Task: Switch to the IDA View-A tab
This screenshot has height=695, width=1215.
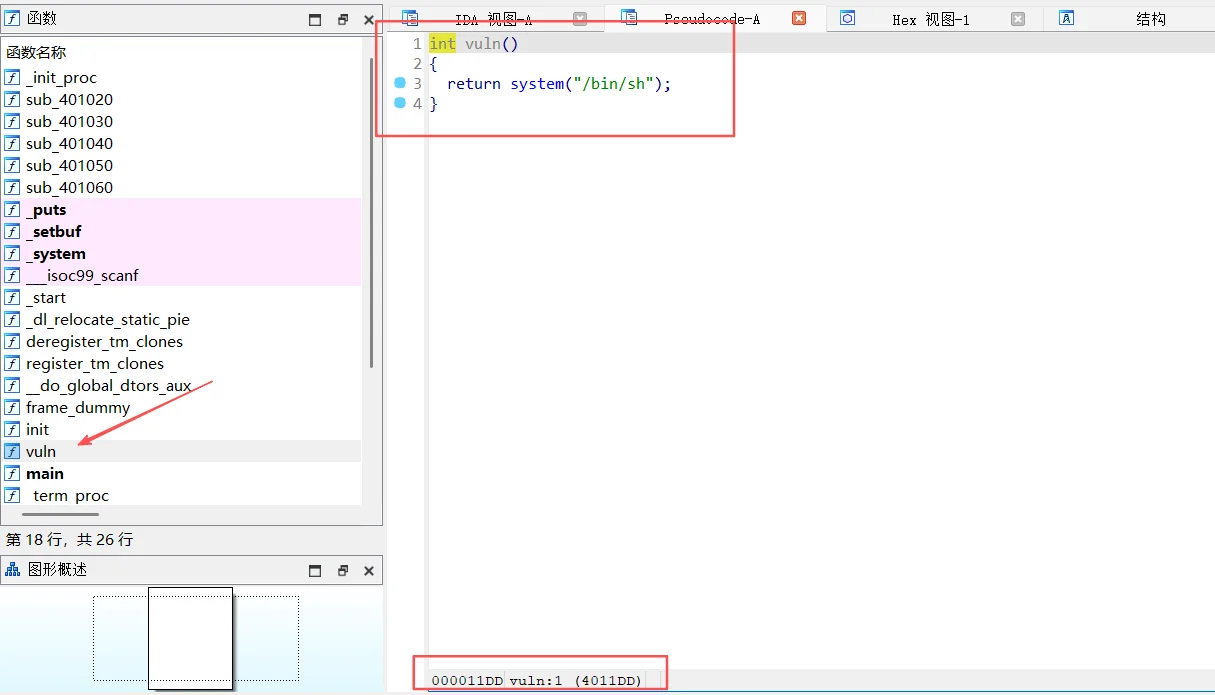Action: tap(493, 19)
